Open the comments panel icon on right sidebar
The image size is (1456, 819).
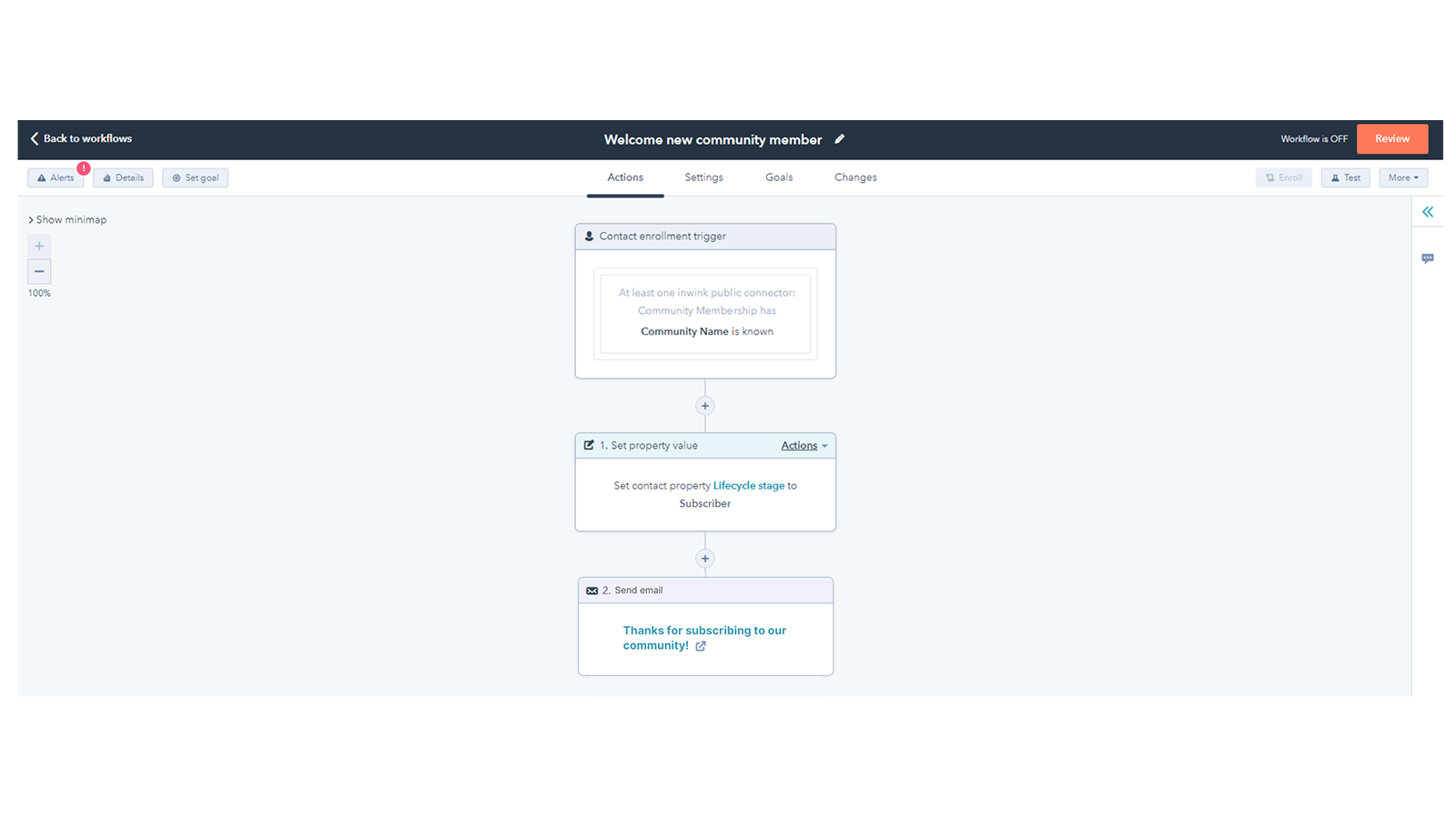click(x=1428, y=258)
